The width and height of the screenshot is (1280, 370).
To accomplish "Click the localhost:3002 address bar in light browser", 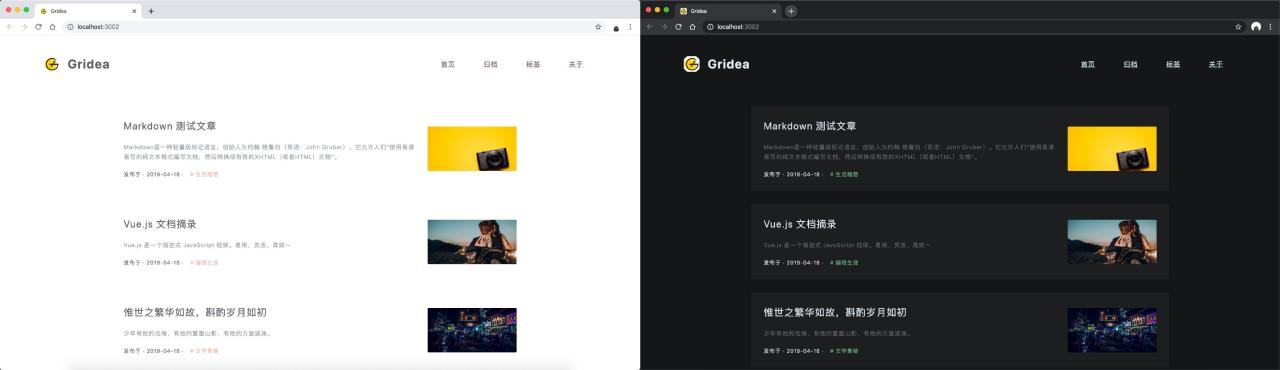I will [x=335, y=27].
